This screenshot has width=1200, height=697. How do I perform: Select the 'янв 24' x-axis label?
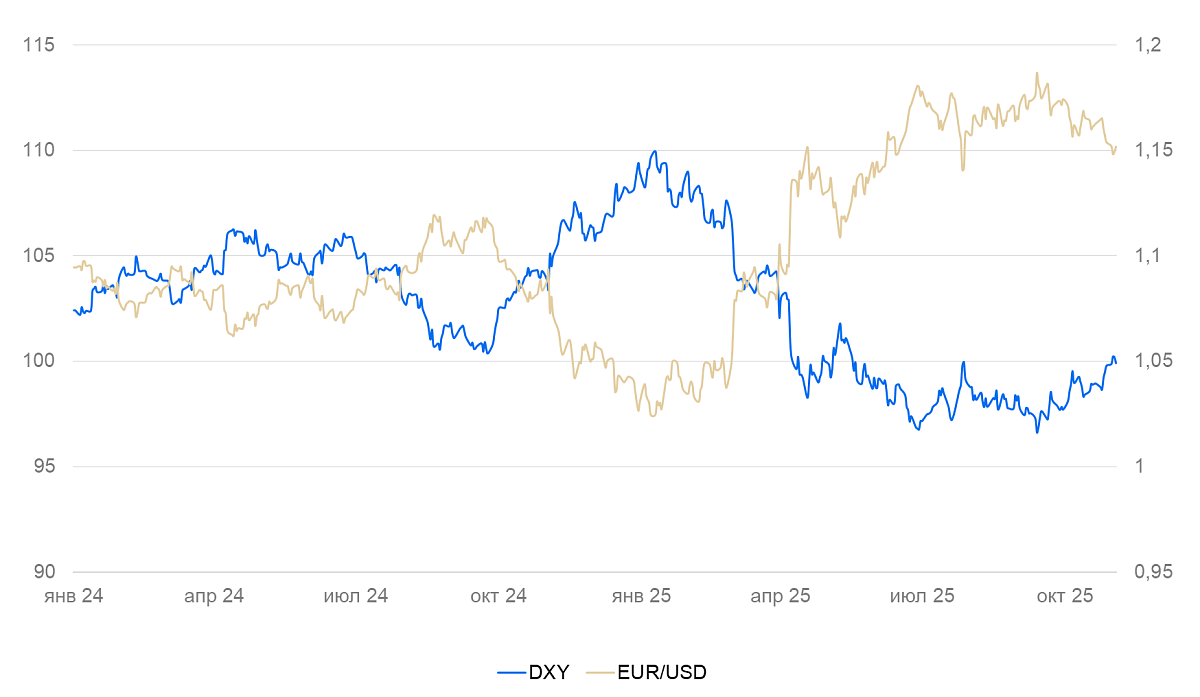[73, 596]
